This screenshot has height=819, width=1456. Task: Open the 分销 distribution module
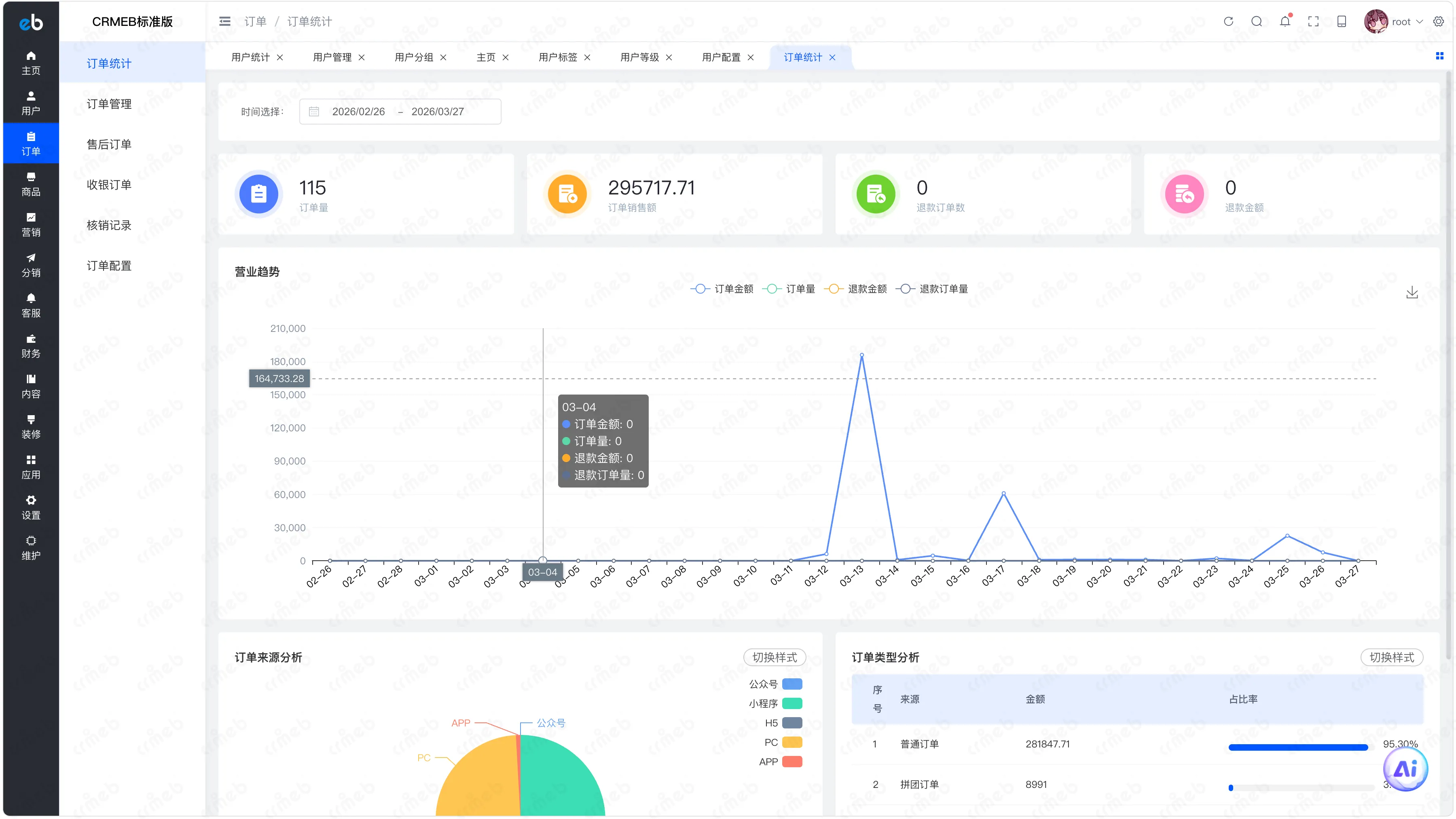click(30, 265)
